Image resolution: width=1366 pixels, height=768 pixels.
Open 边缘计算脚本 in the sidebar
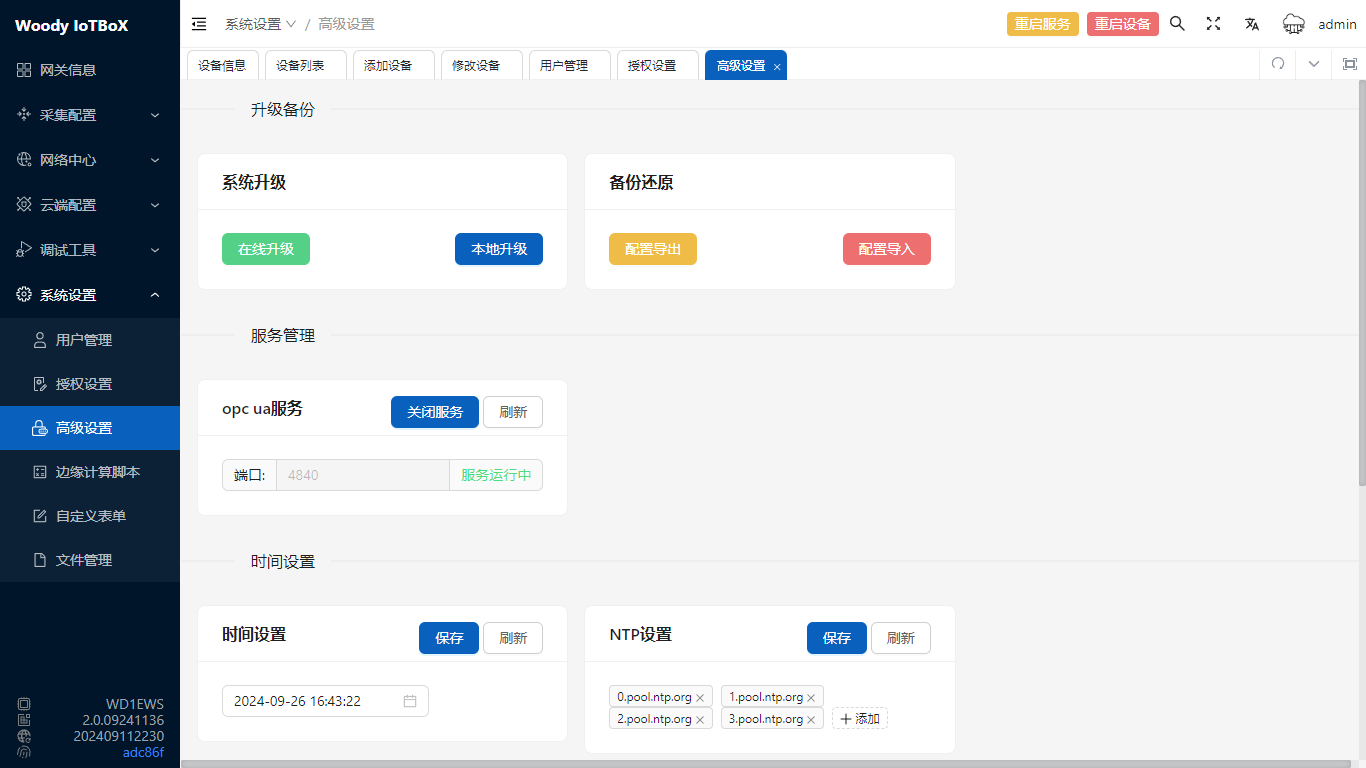click(97, 472)
